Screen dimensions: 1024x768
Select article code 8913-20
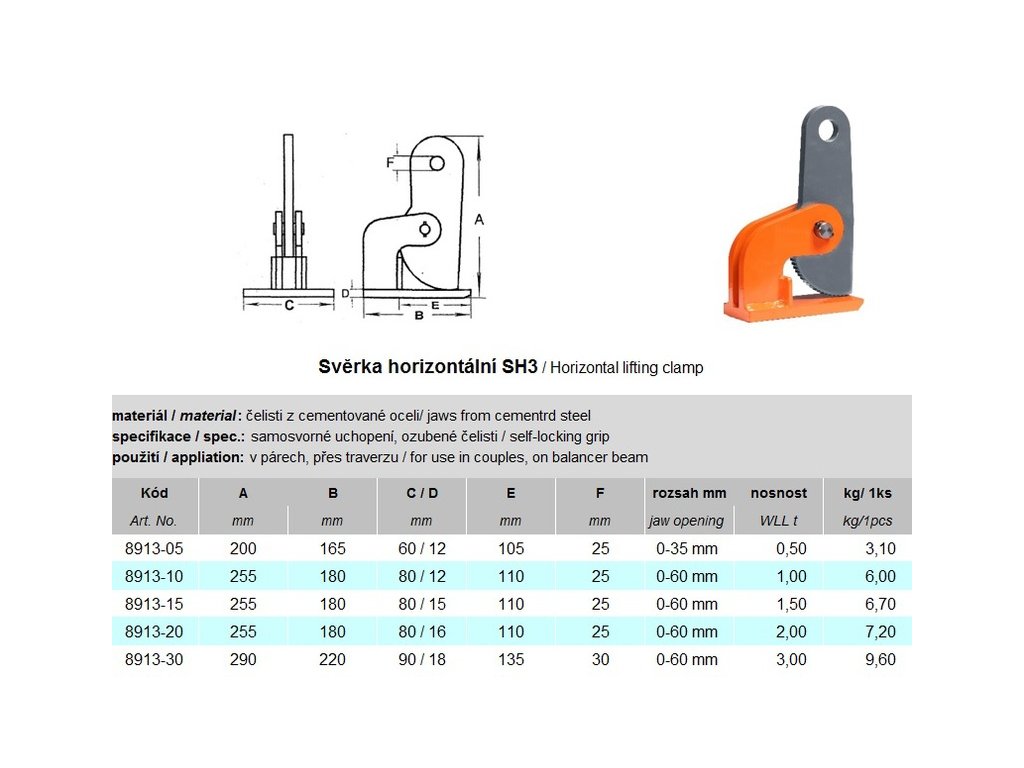[x=154, y=632]
